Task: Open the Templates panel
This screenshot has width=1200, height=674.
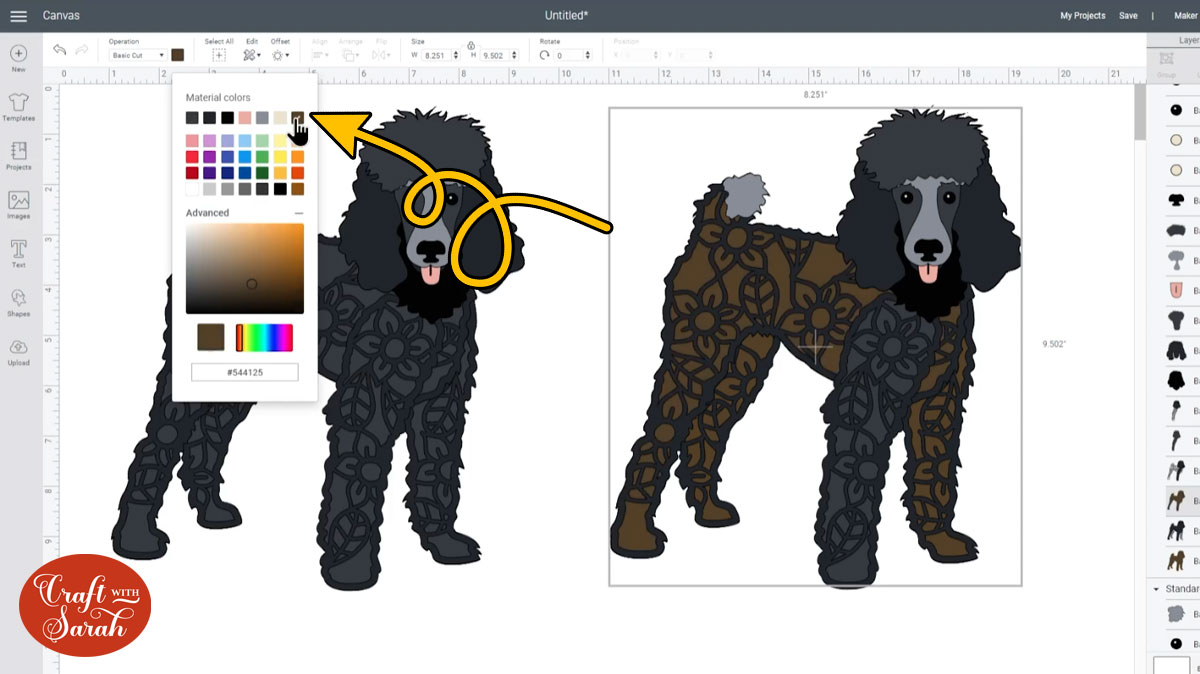Action: (x=18, y=103)
